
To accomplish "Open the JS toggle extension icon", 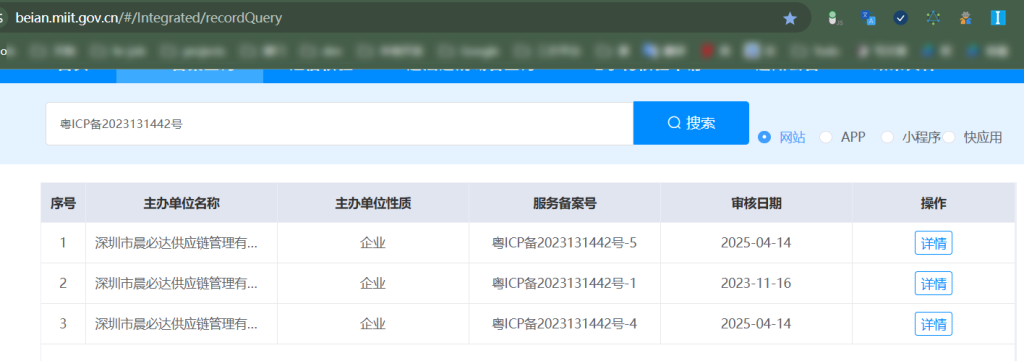I will point(834,18).
